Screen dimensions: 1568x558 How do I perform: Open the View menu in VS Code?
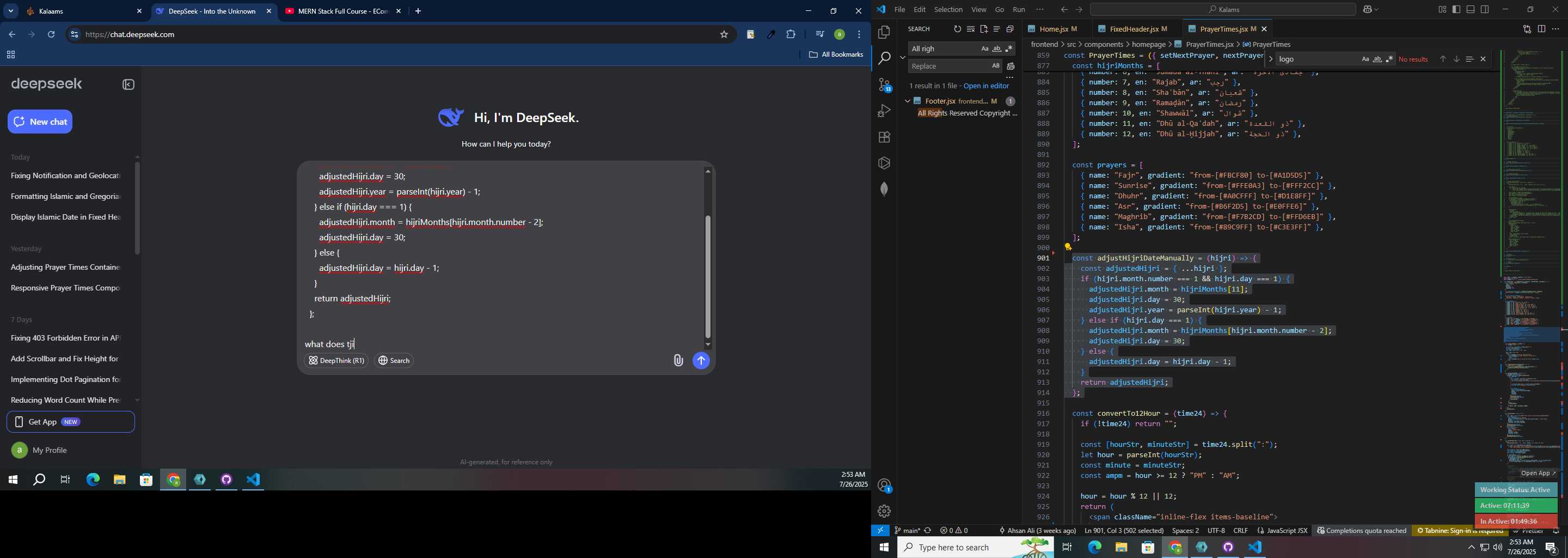coord(978,10)
